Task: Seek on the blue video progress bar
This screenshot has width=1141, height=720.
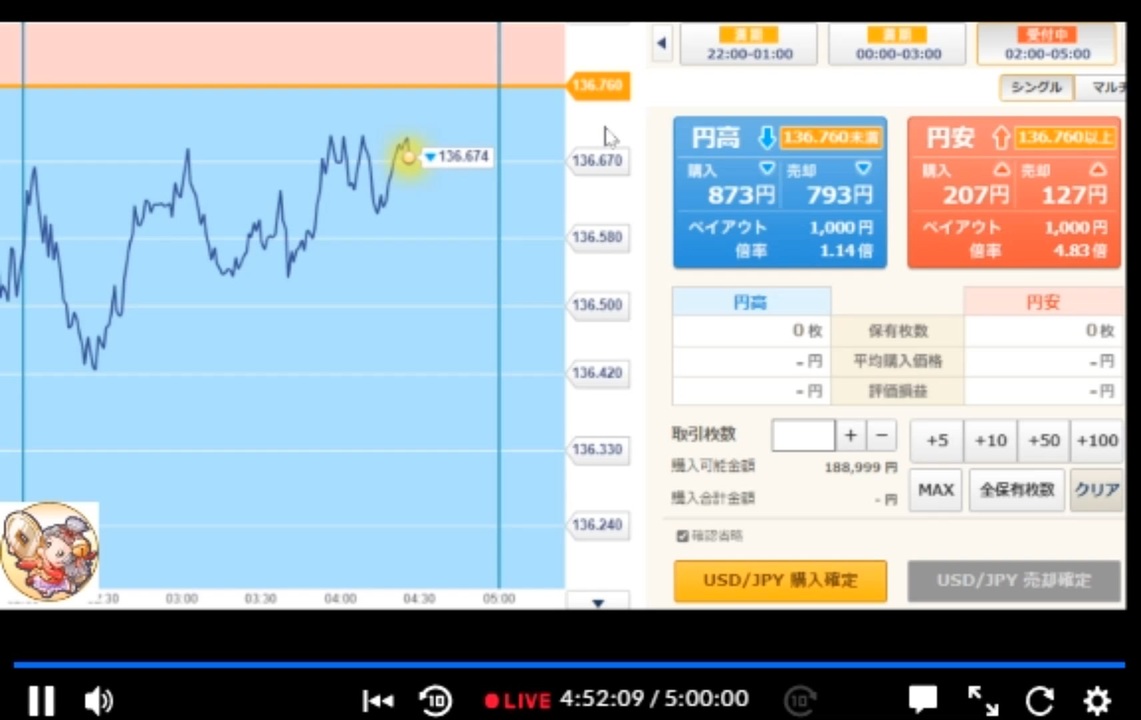Action: [x=569, y=665]
